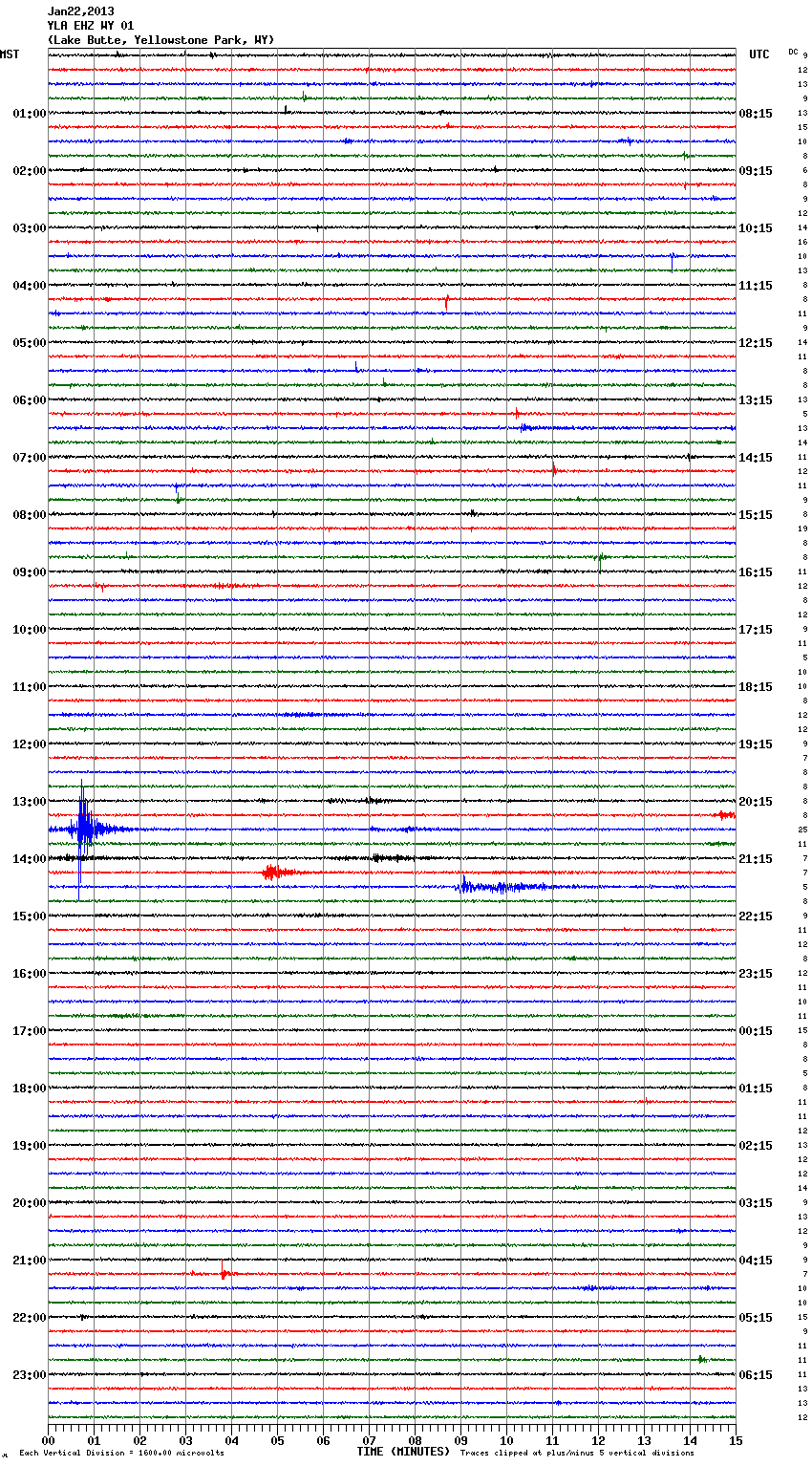Click the 06:15 UTC time label
Image resolution: width=812 pixels, height=1466 pixels.
[x=756, y=1375]
